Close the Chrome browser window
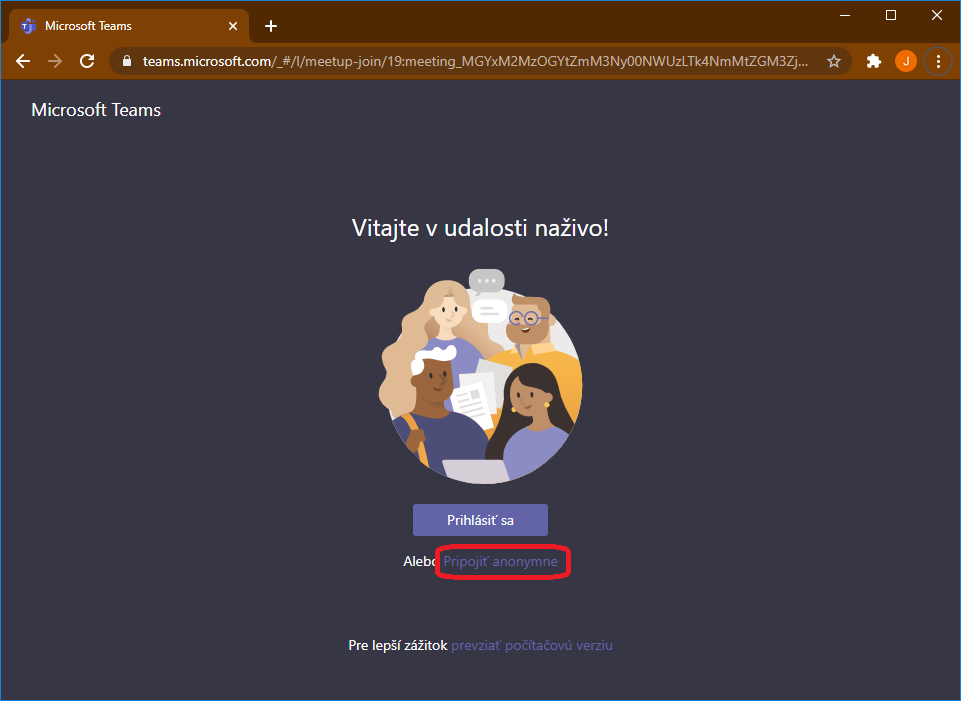Viewport: 961px width, 701px height. (x=937, y=15)
